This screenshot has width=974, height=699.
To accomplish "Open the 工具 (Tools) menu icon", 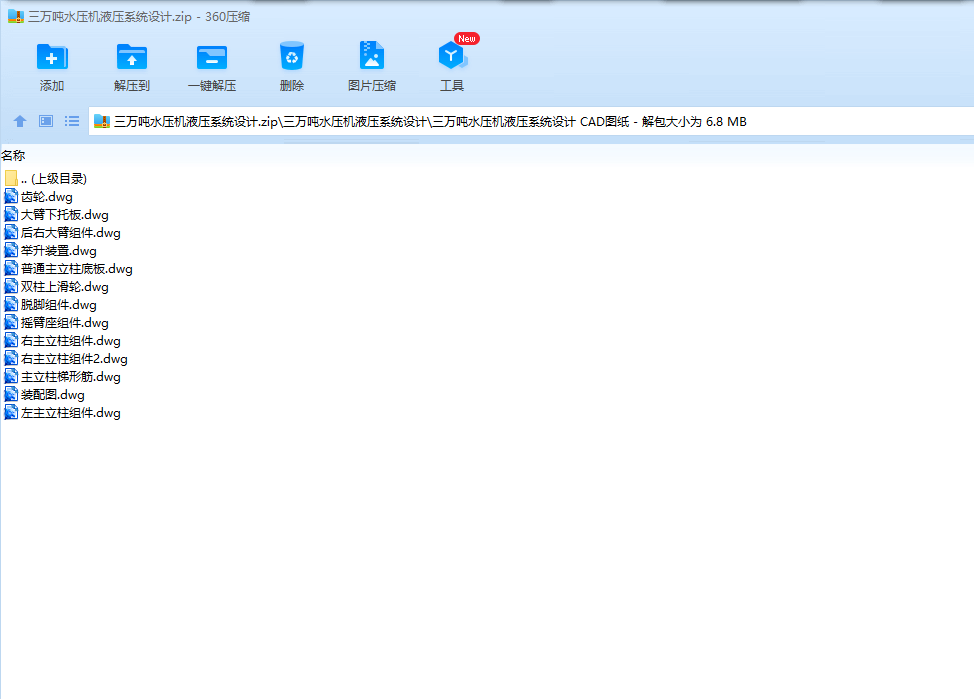I will tap(452, 57).
